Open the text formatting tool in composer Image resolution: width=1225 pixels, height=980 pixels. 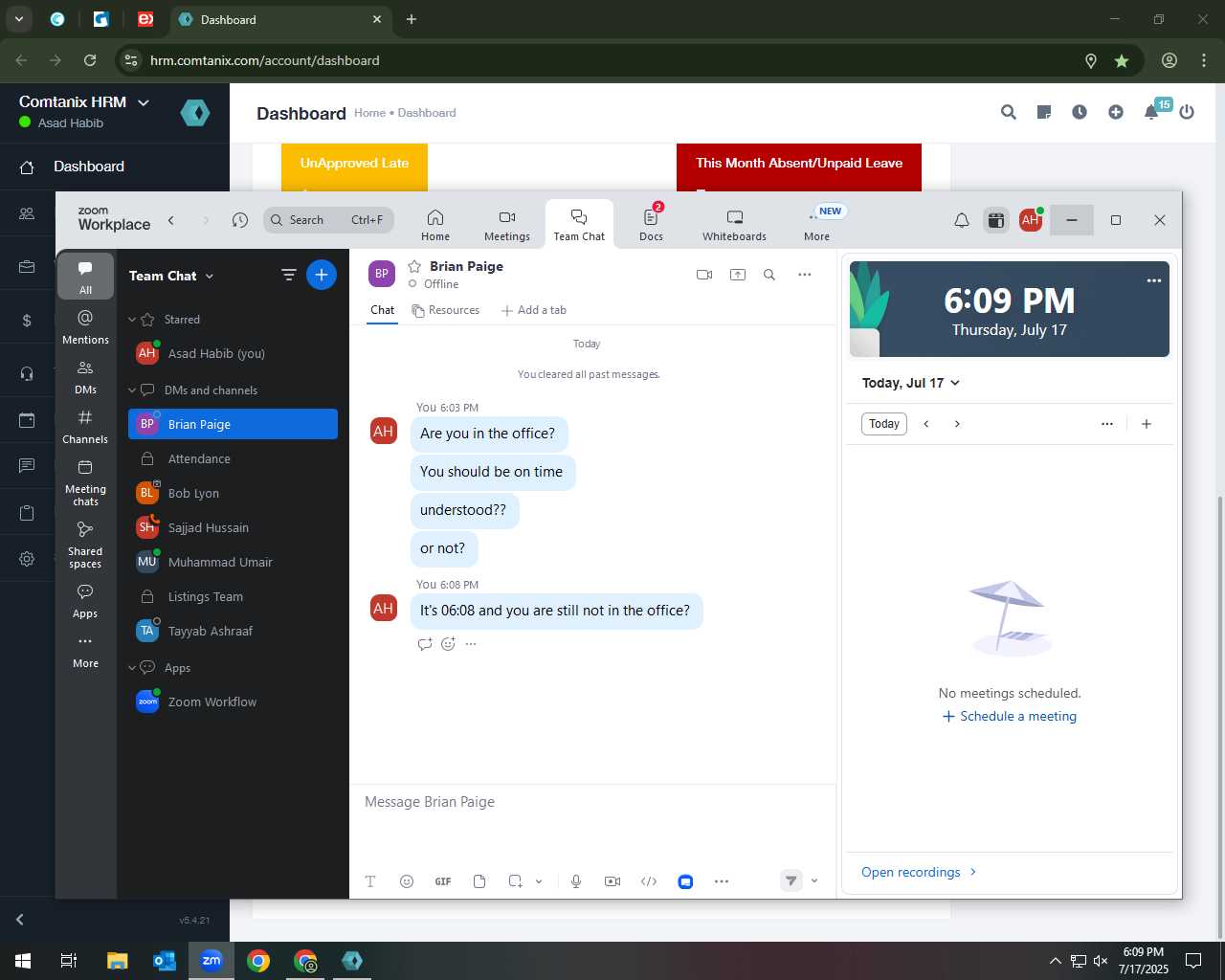[x=370, y=881]
